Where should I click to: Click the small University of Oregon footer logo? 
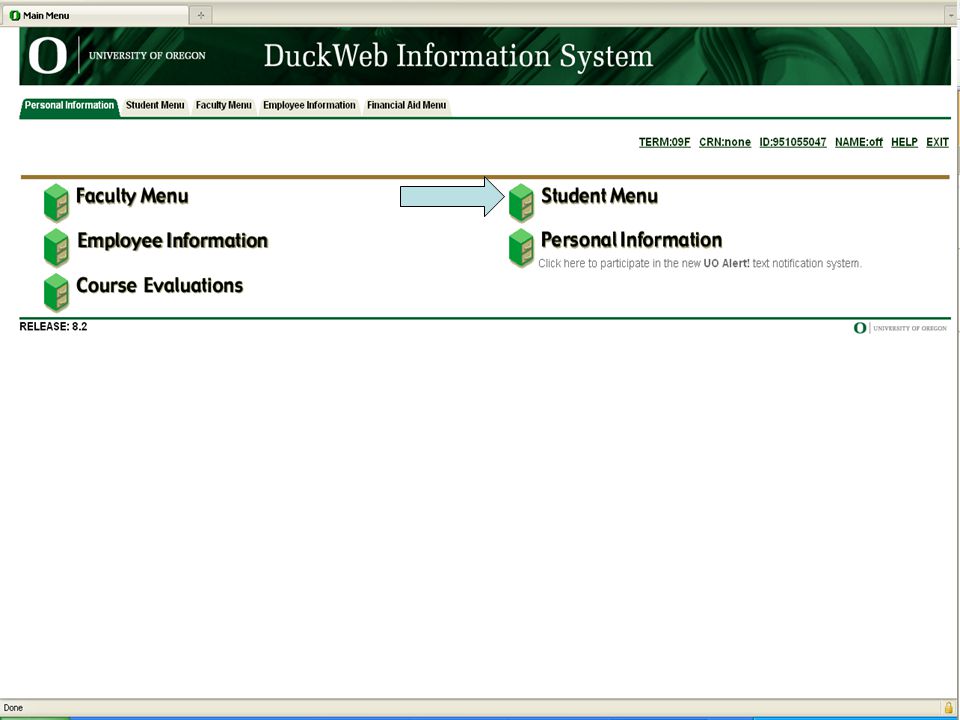point(900,328)
